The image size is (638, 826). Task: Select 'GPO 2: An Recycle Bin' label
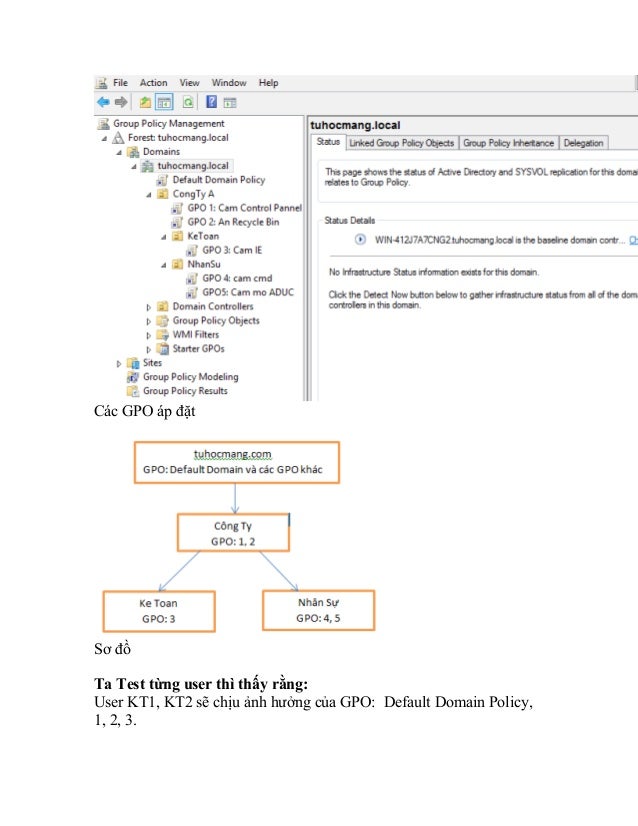(x=233, y=222)
